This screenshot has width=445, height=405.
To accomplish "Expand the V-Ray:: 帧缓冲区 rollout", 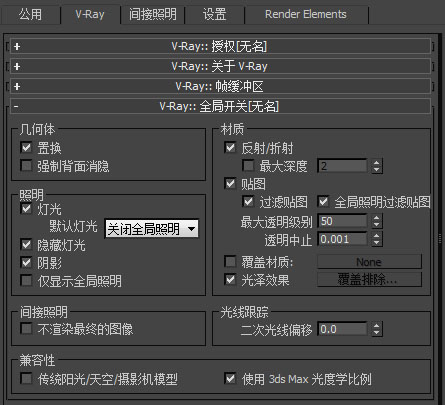I will 220,86.
